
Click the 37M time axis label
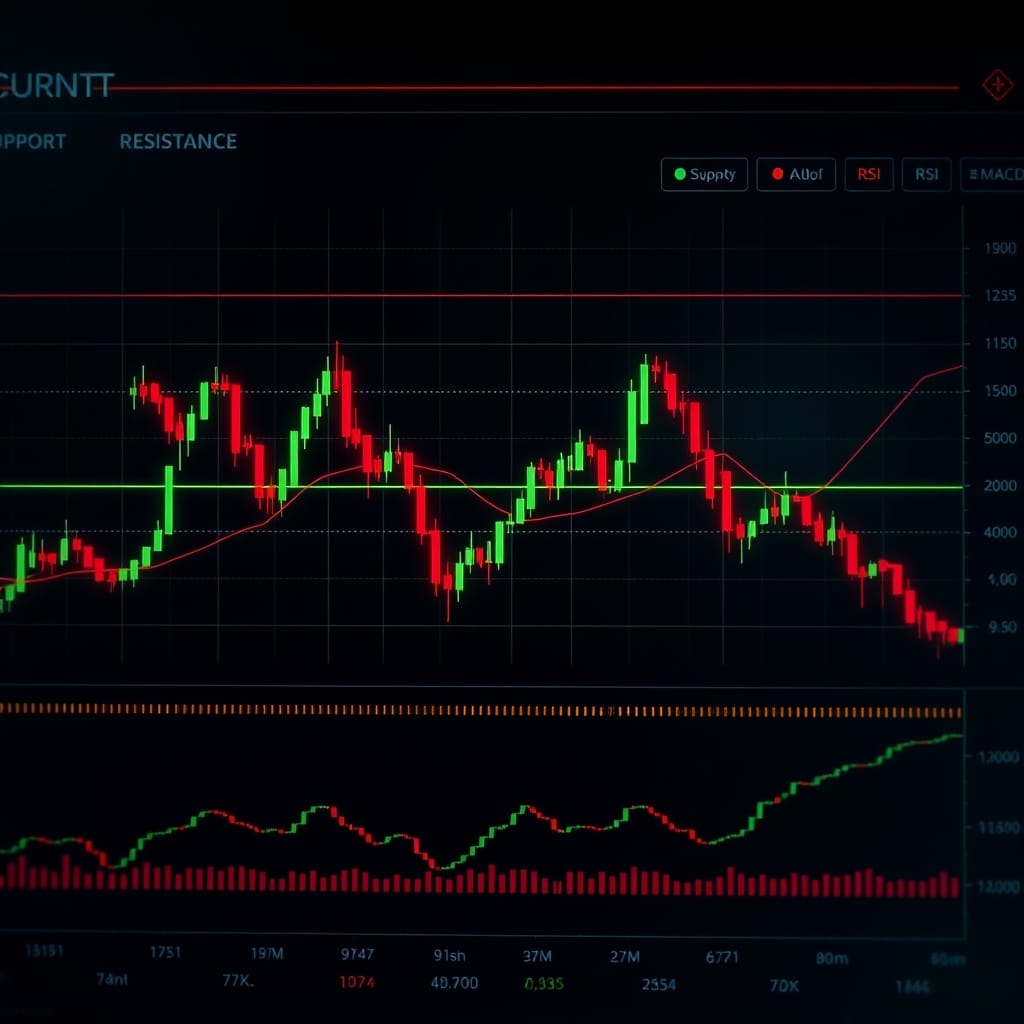pyautogui.click(x=537, y=956)
